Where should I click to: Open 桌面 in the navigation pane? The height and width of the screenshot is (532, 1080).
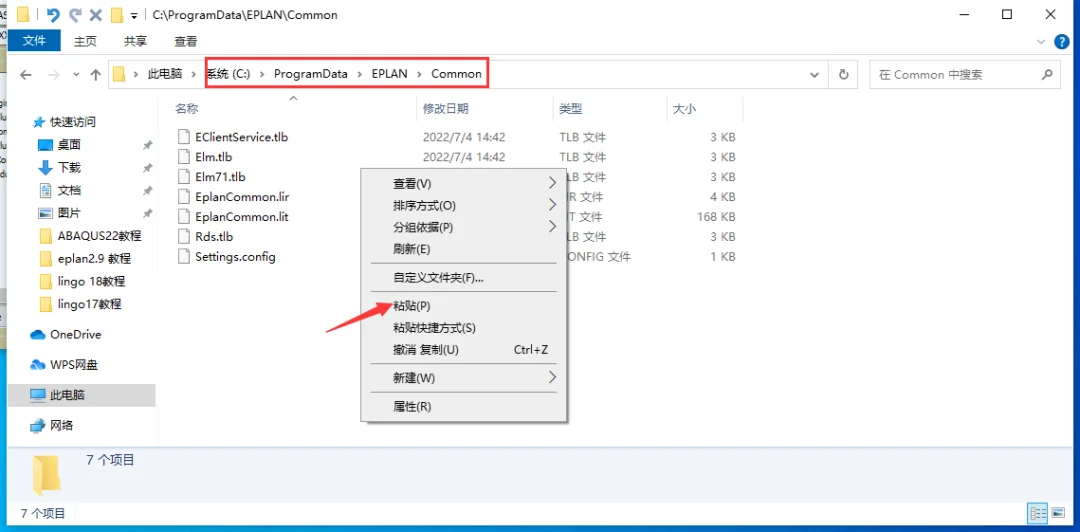point(69,145)
